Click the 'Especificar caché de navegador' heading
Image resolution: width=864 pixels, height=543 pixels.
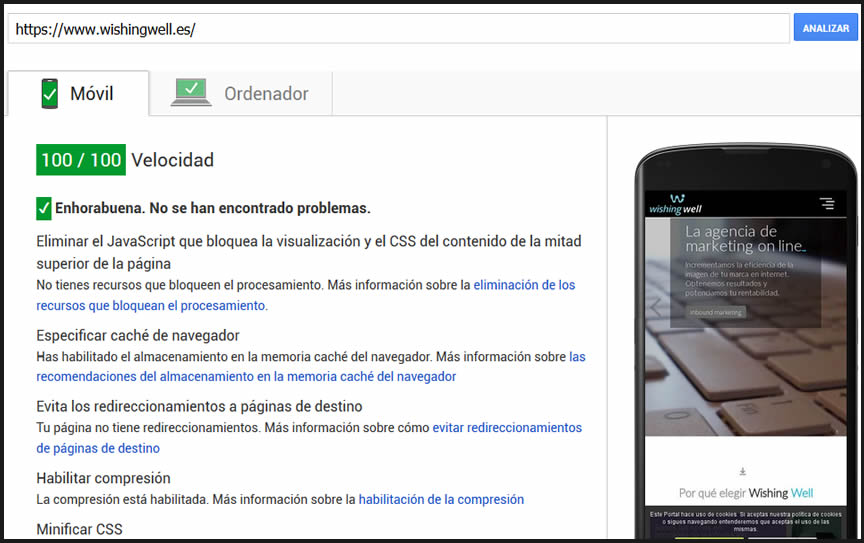coord(138,335)
